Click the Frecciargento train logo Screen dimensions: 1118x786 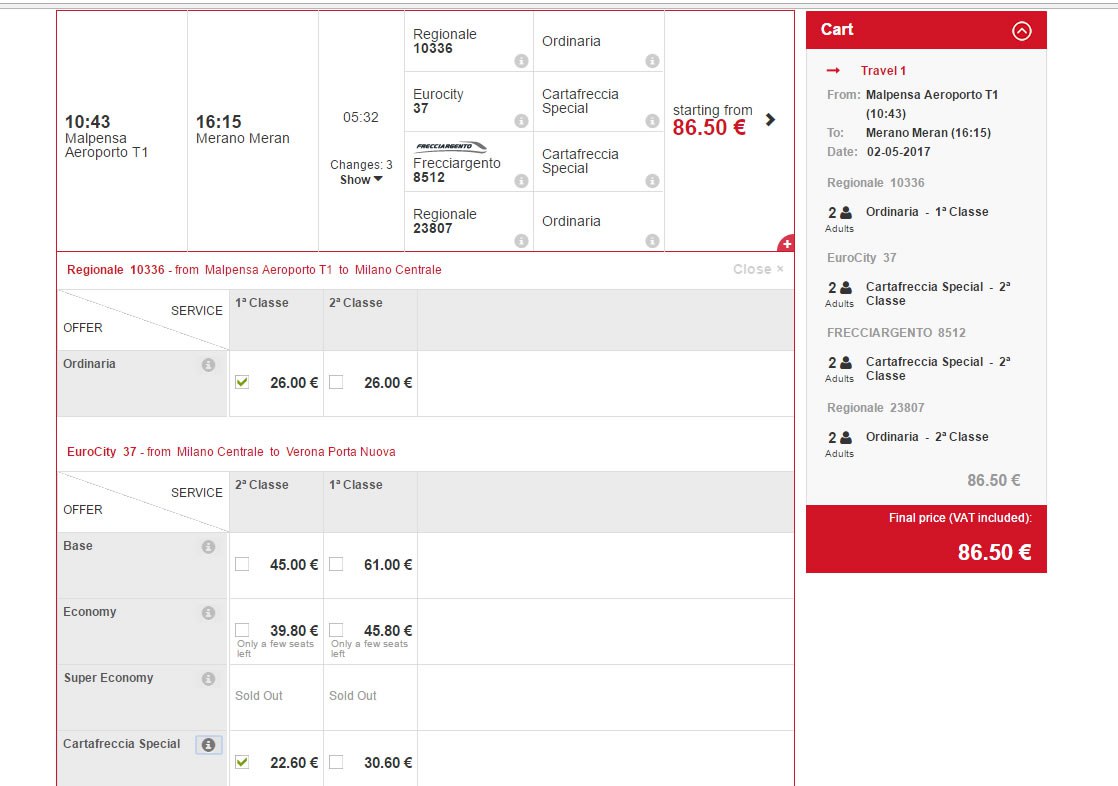point(450,147)
